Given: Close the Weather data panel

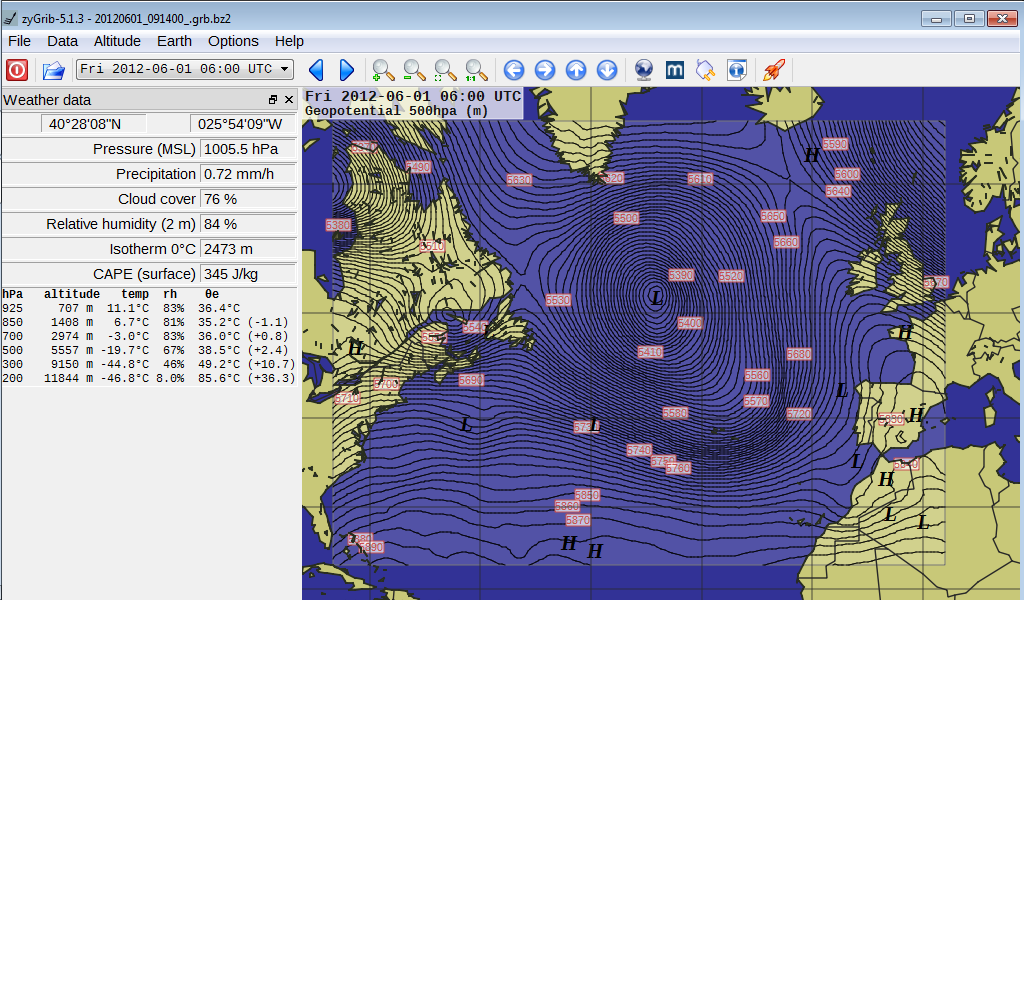Looking at the screenshot, I should pos(289,100).
